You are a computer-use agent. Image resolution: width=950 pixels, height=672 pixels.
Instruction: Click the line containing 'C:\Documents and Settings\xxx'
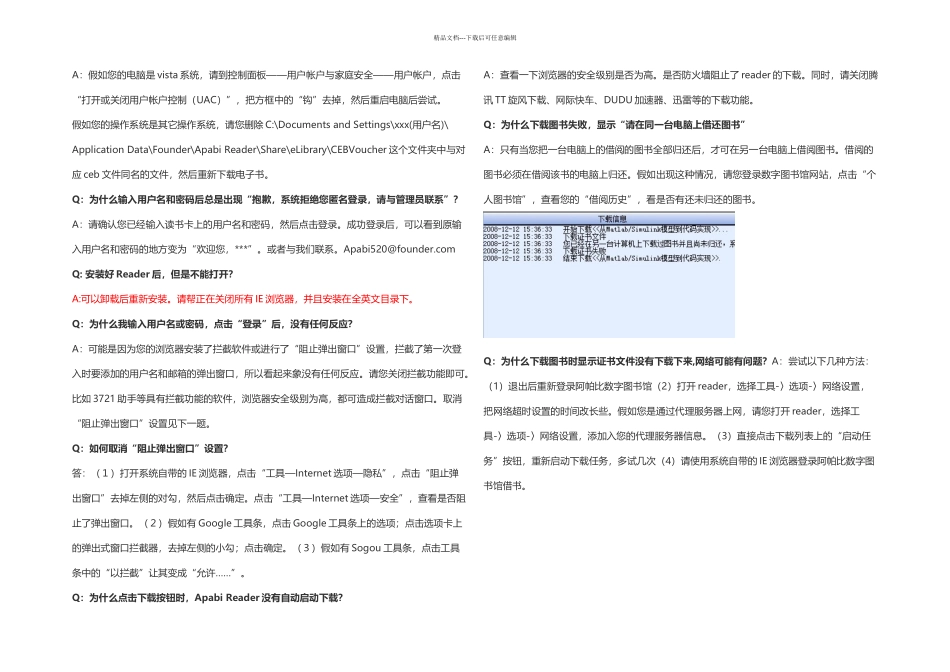click(x=260, y=125)
